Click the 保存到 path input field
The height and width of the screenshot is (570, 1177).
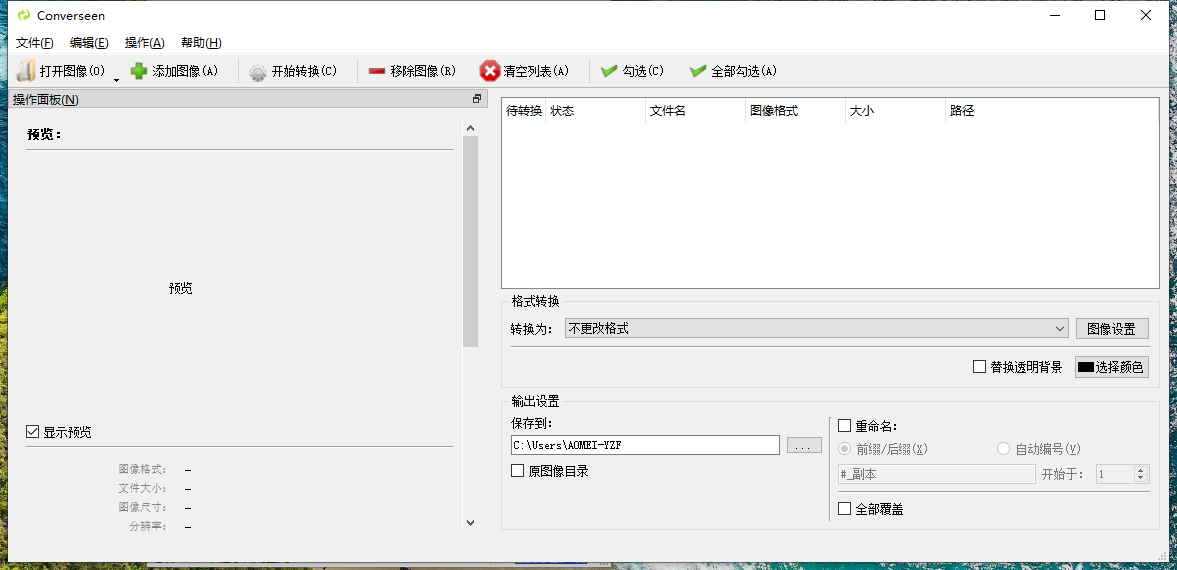point(646,445)
